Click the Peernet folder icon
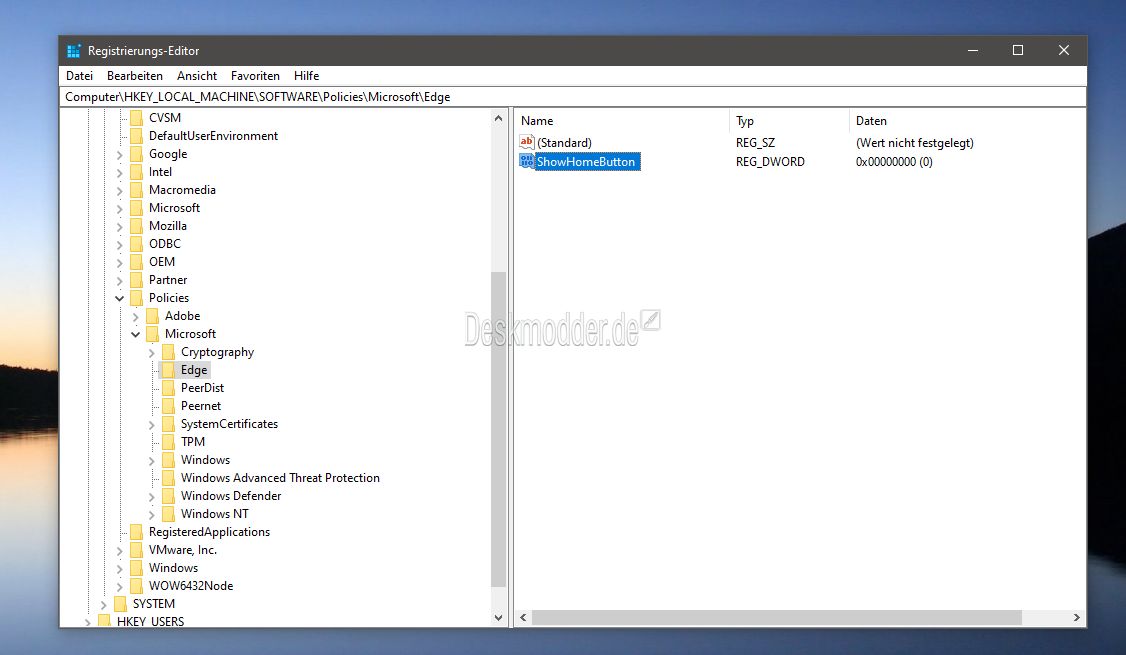 pyautogui.click(x=168, y=406)
